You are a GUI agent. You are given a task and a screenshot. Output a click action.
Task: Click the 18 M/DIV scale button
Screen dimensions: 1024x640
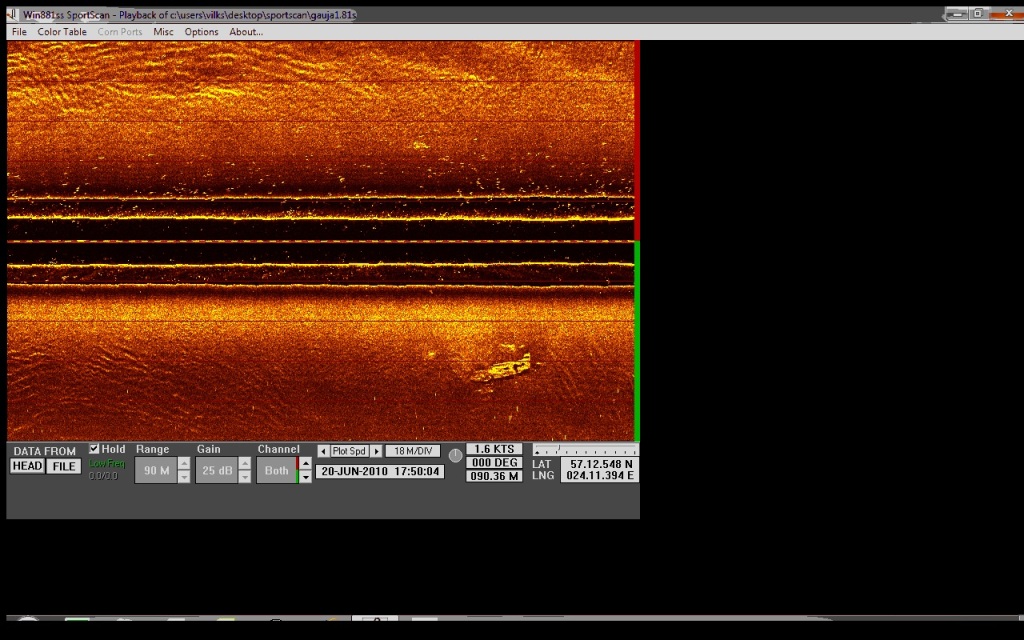pos(413,451)
